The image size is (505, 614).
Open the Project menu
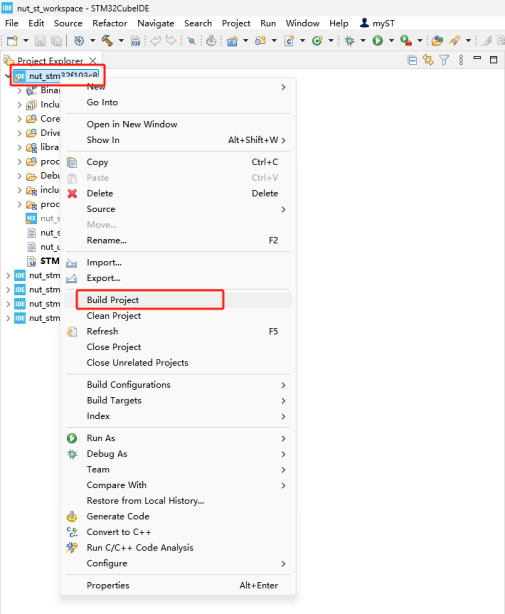(236, 23)
